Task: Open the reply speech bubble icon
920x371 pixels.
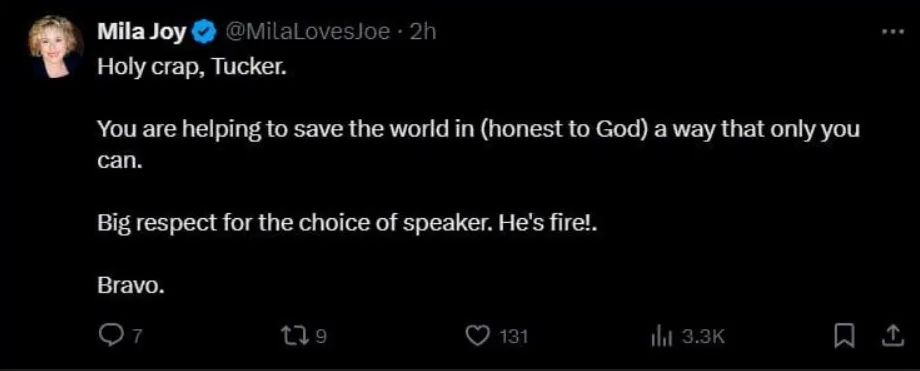Action: [x=109, y=336]
